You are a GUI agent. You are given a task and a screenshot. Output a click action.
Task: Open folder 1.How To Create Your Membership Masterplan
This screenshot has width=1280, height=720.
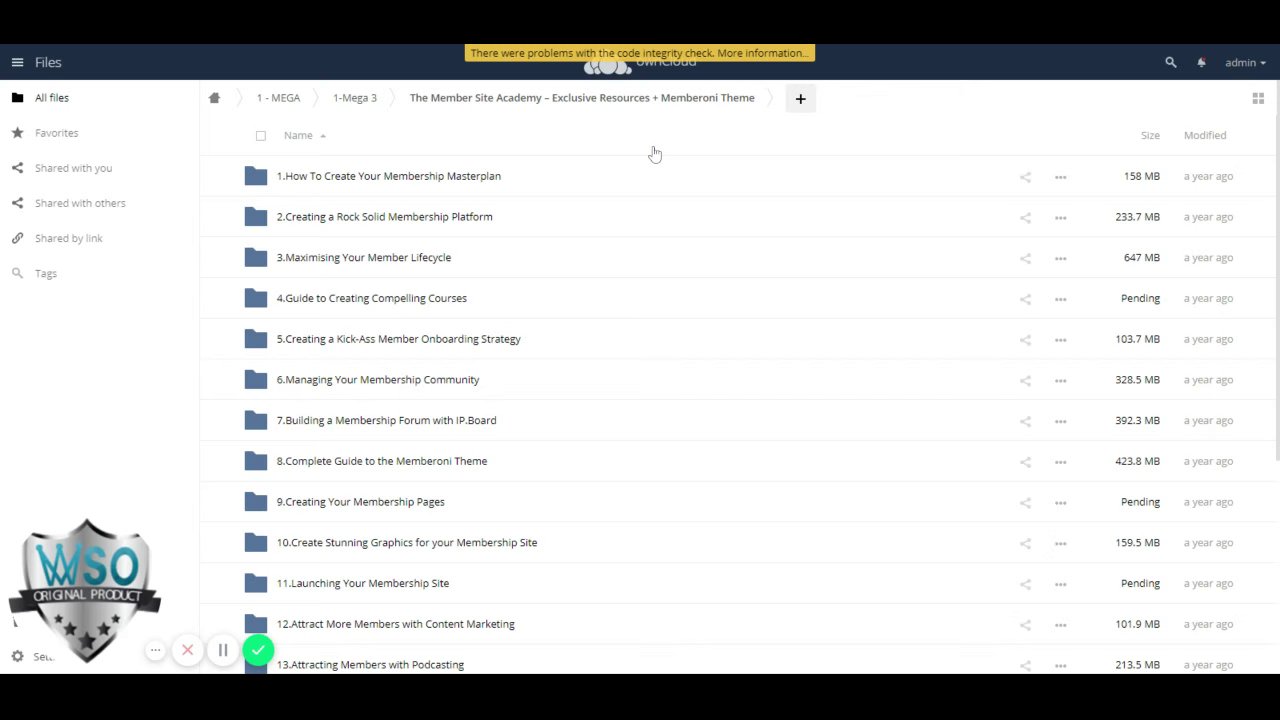pos(388,176)
